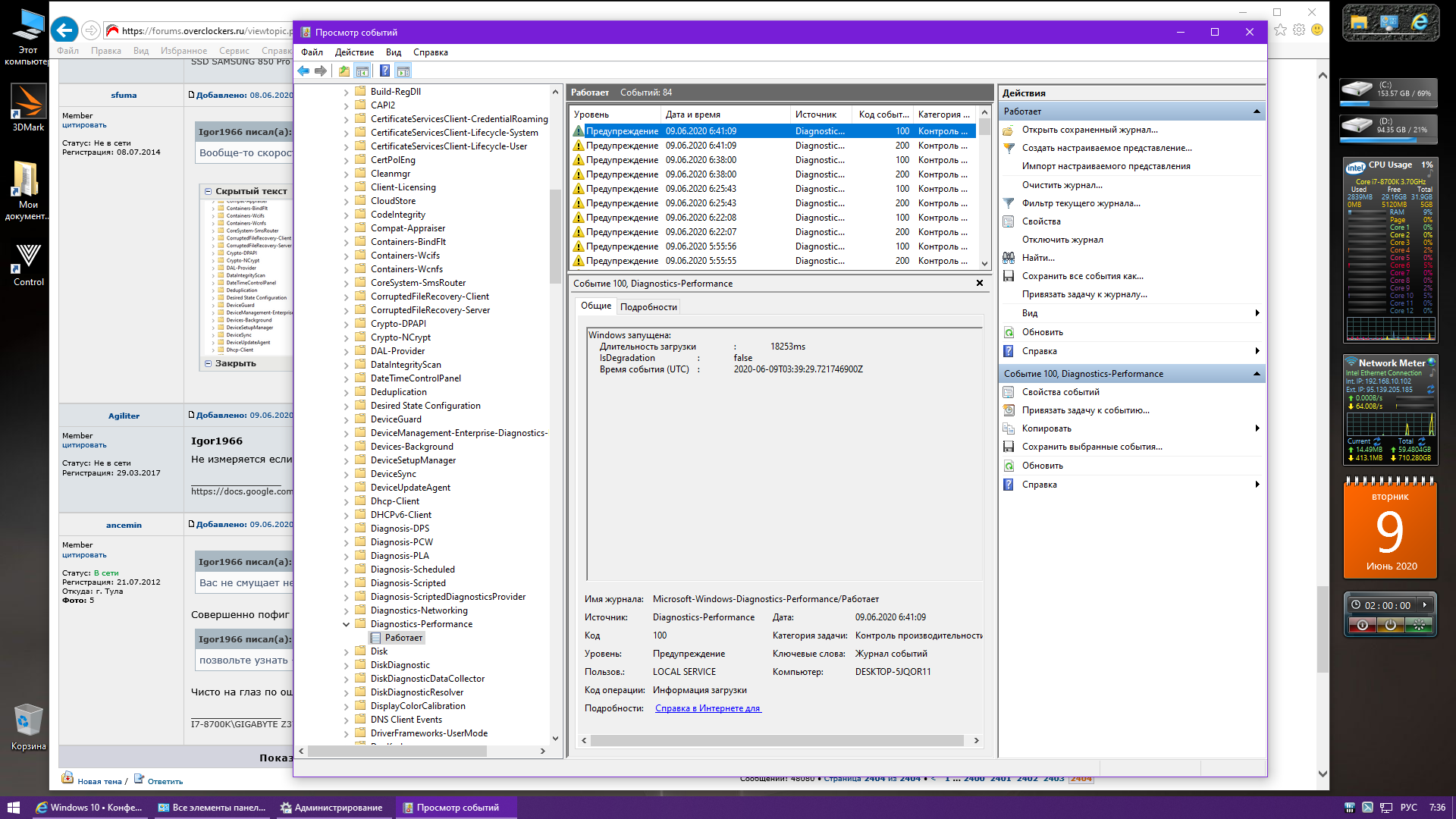Collapse the Работает section in Actions pane
1456x819 pixels.
tap(1257, 111)
